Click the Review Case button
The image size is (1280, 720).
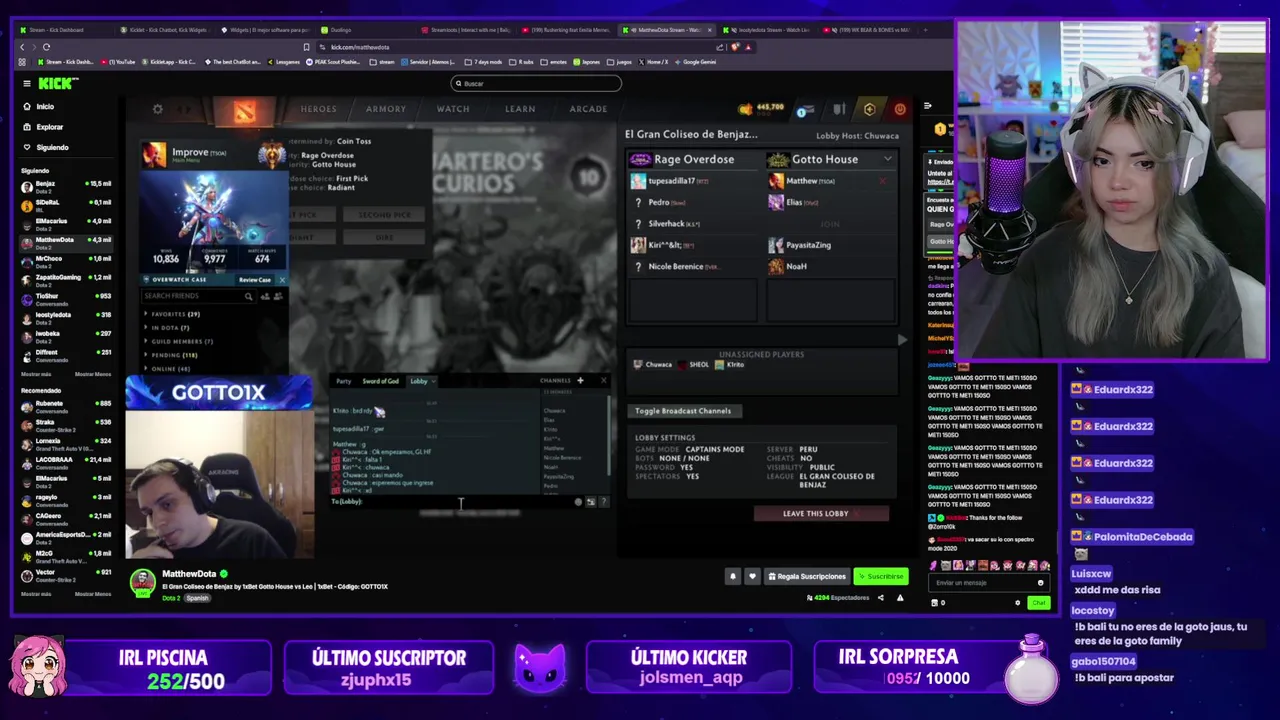coord(254,280)
